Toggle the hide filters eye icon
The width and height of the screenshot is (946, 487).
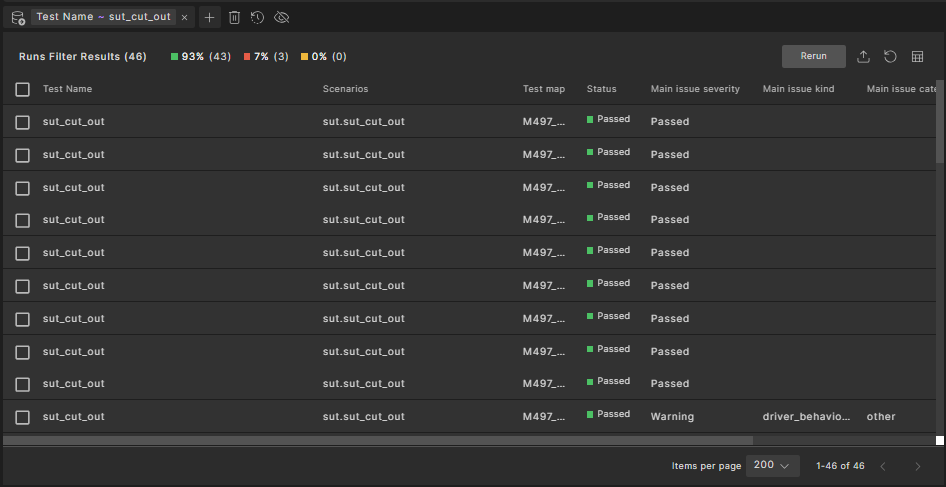click(281, 18)
